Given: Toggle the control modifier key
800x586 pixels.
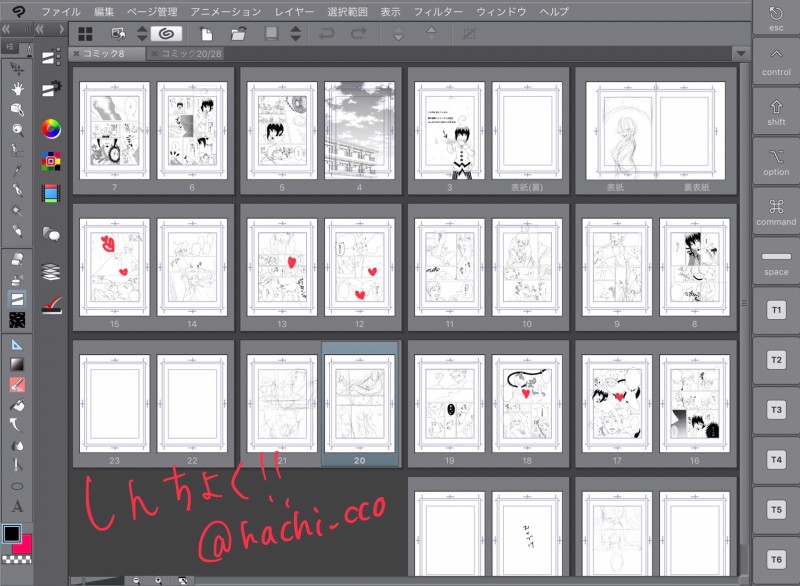Looking at the screenshot, I should point(776,61).
